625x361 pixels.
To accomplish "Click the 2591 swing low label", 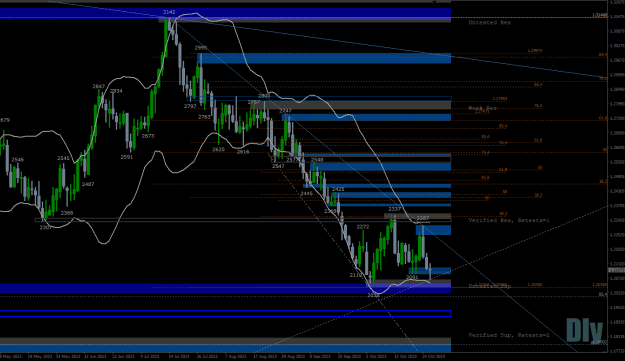I will tap(127, 157).
